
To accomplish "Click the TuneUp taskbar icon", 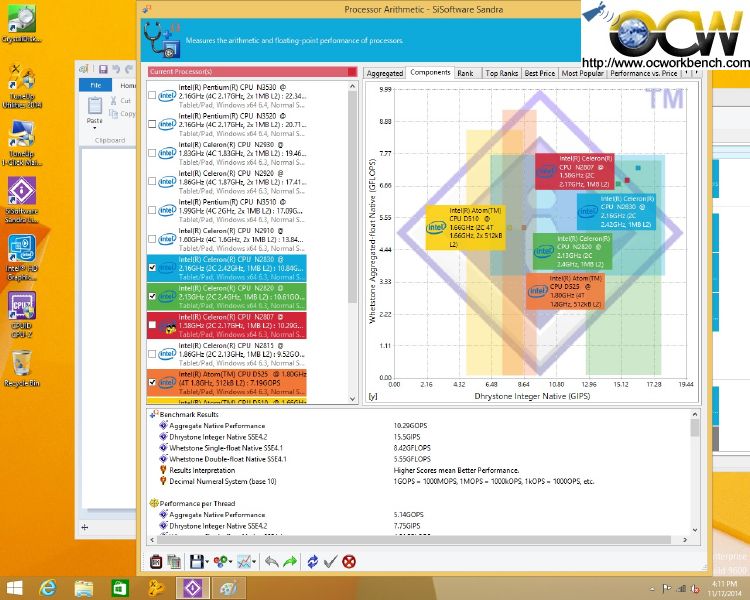I will (156, 588).
